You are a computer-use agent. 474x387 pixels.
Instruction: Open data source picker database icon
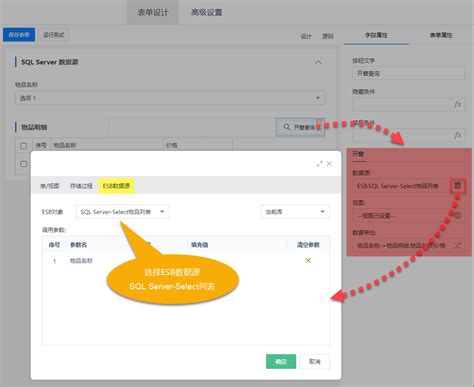(x=458, y=186)
